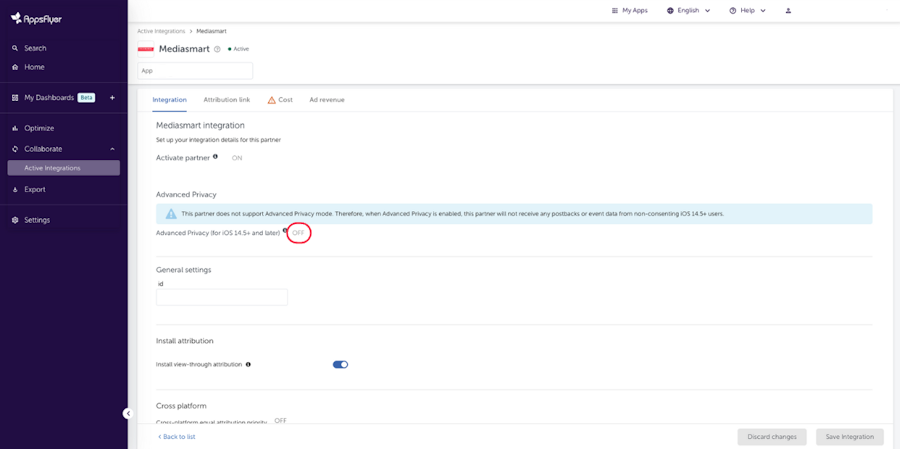Viewport: 900px width, 449px height.
Task: Click the AppsFlyer logo
Action: (36, 19)
